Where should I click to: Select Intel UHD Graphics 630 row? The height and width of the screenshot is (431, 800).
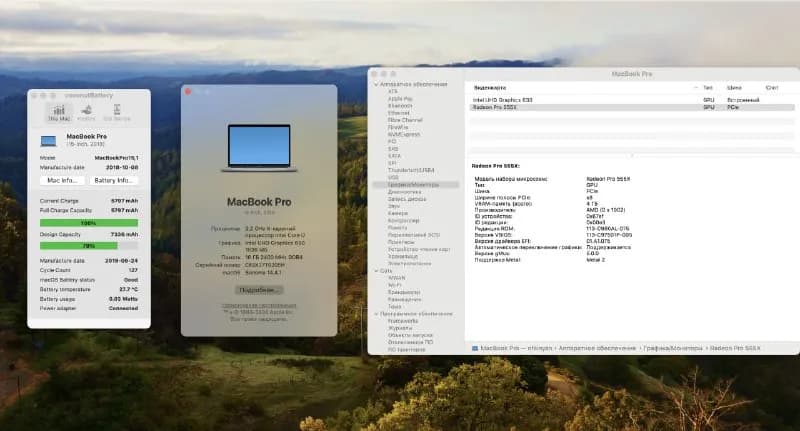632,100
